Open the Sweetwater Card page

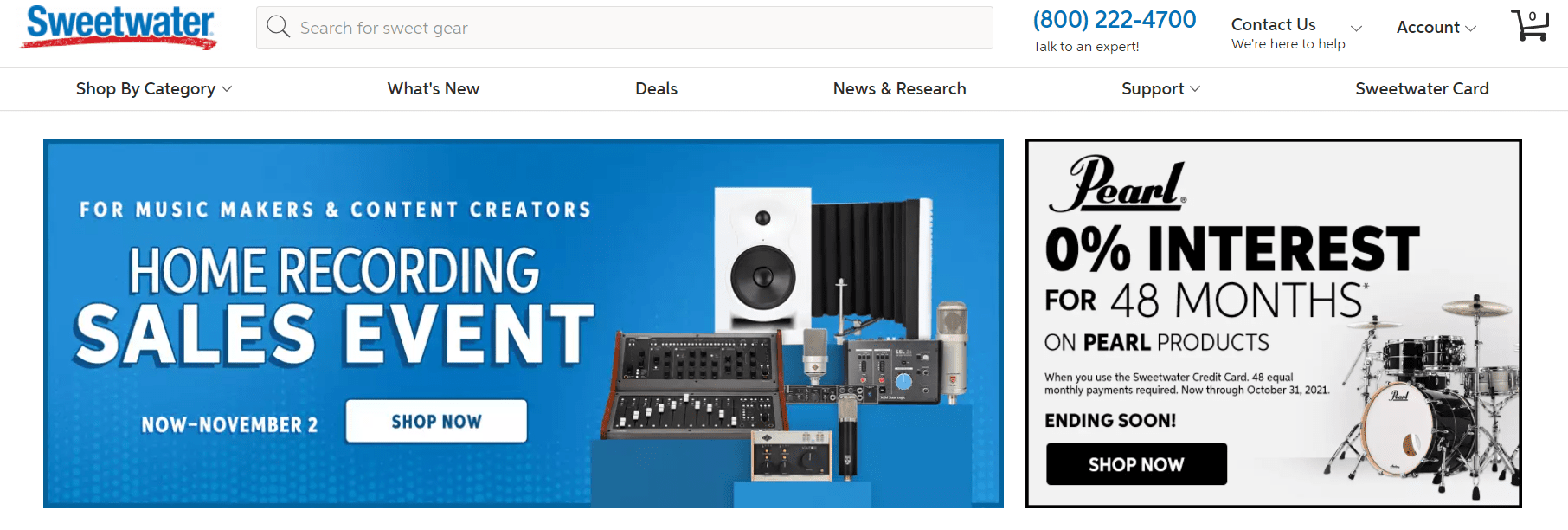tap(1423, 89)
